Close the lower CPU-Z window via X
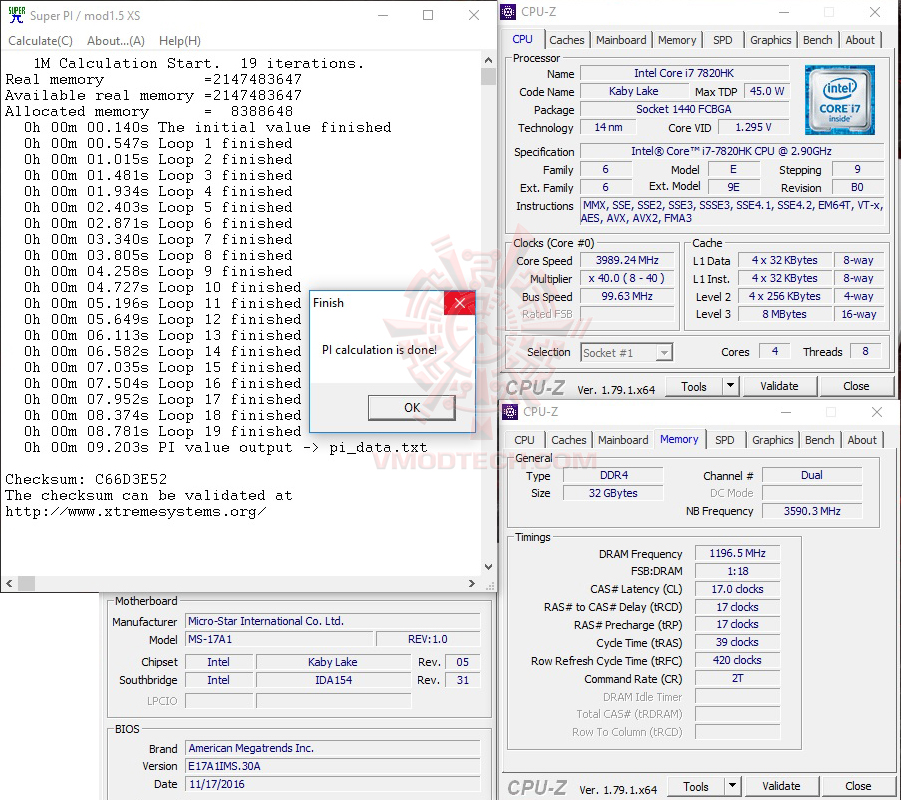This screenshot has width=901, height=800. tap(876, 412)
